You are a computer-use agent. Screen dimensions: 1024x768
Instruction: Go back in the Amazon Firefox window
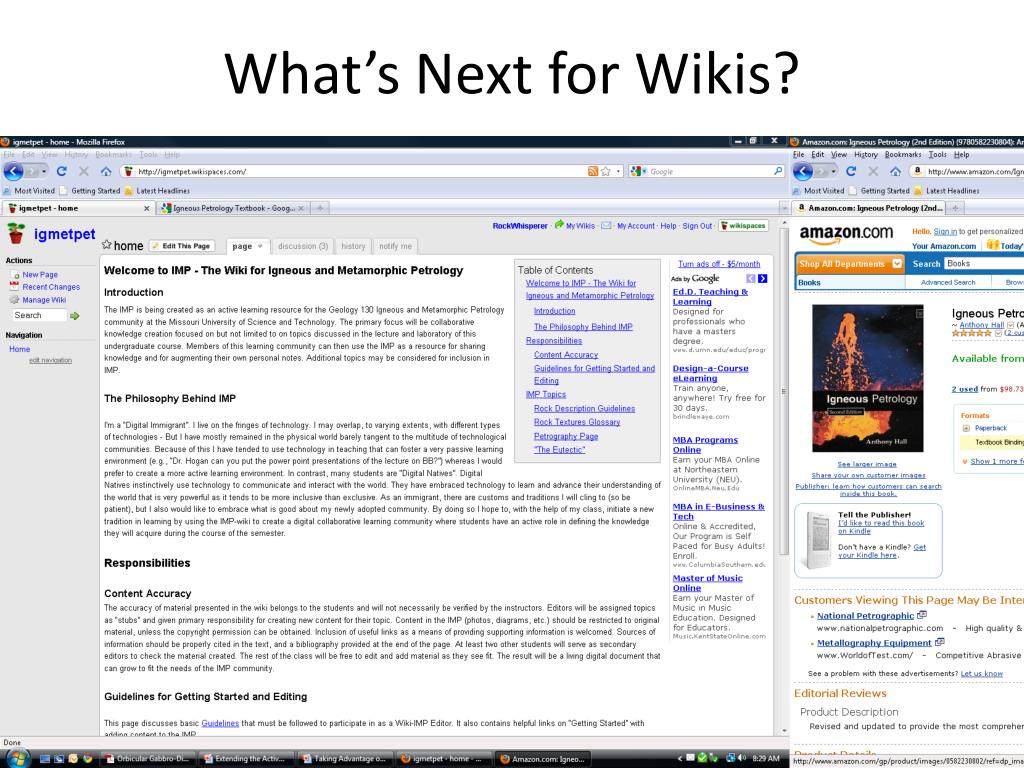point(803,171)
